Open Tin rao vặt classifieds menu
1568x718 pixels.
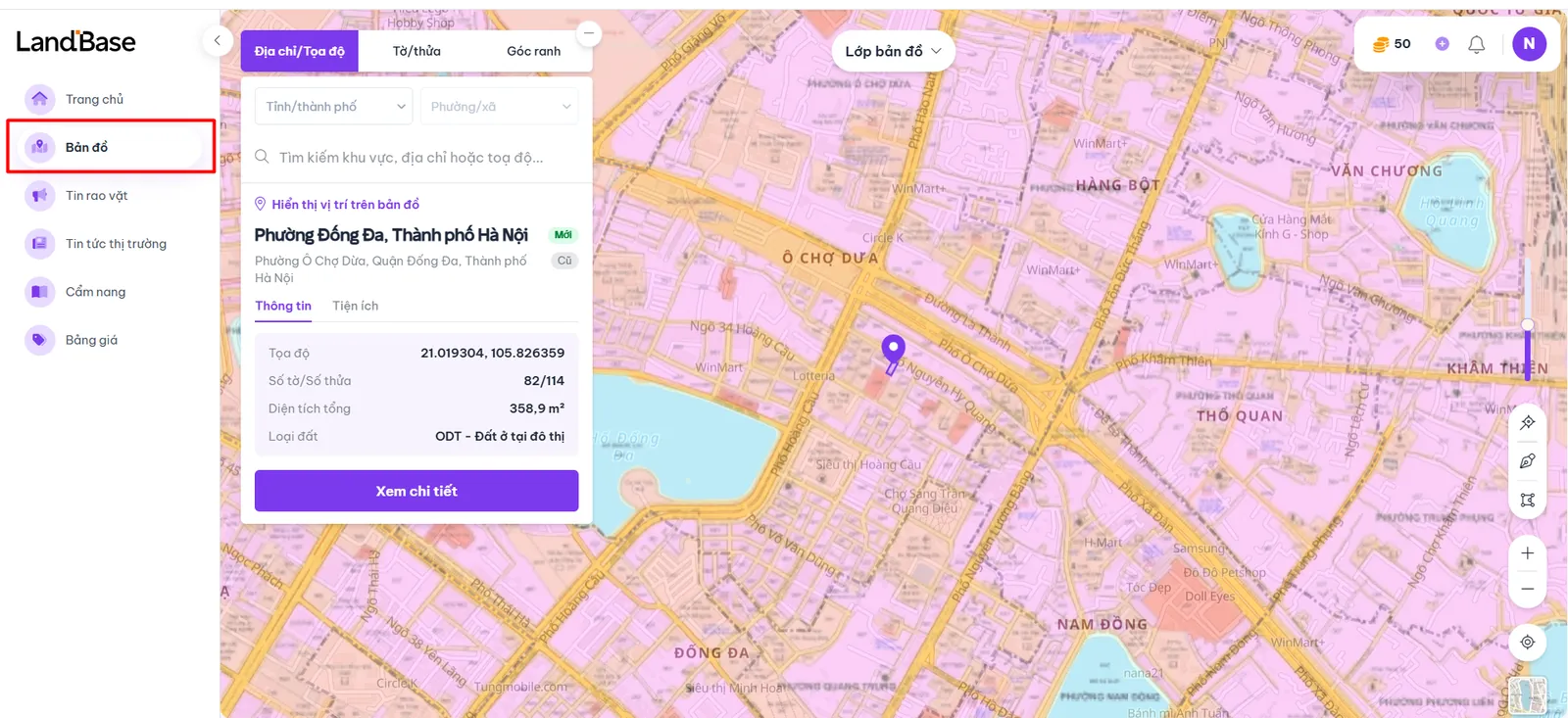(x=96, y=195)
